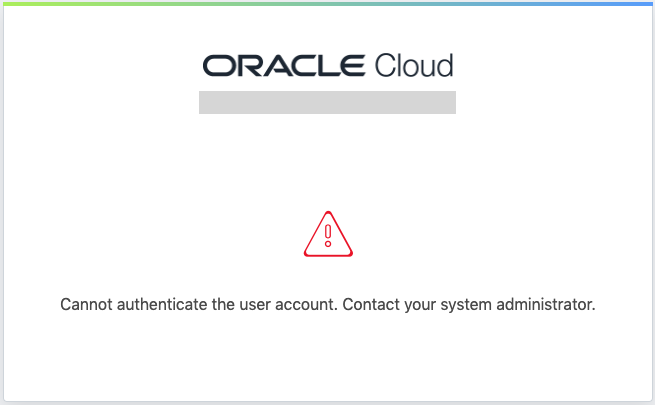Click the blue end of the top gradient strip

647,3
